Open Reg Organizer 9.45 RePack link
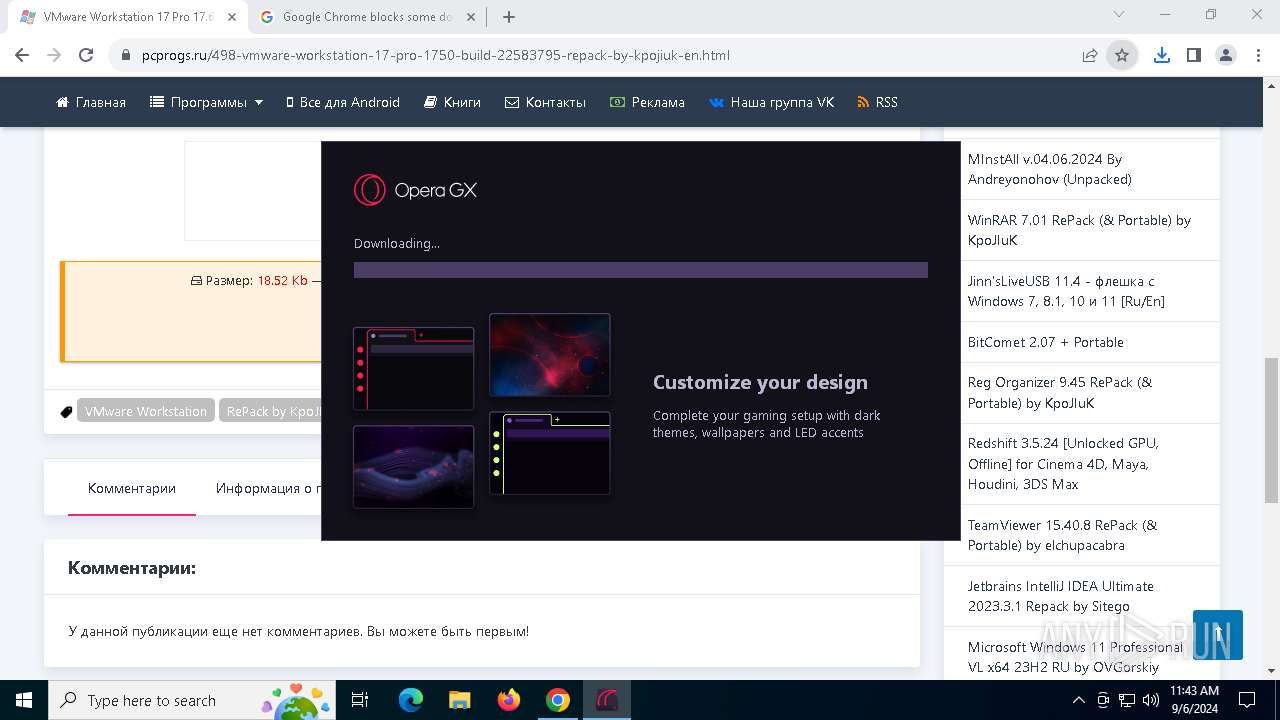The width and height of the screenshot is (1280, 720). click(1060, 392)
